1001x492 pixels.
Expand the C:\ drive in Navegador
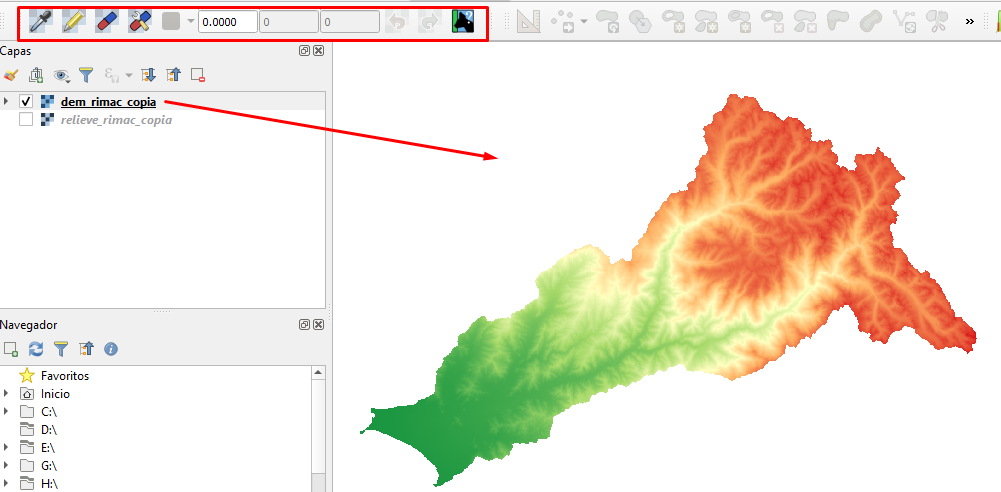point(7,411)
